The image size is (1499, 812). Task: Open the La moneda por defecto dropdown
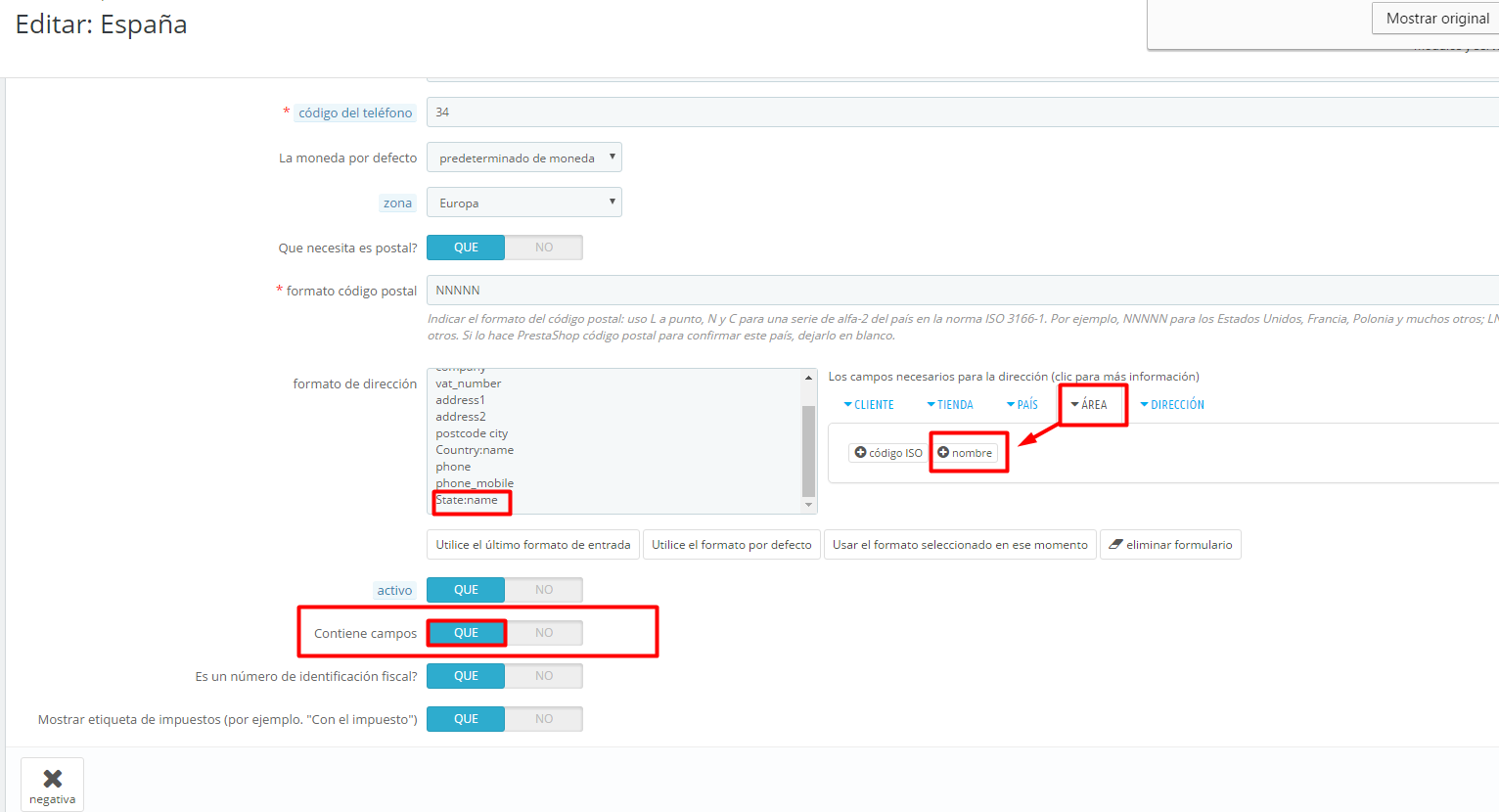(x=524, y=158)
